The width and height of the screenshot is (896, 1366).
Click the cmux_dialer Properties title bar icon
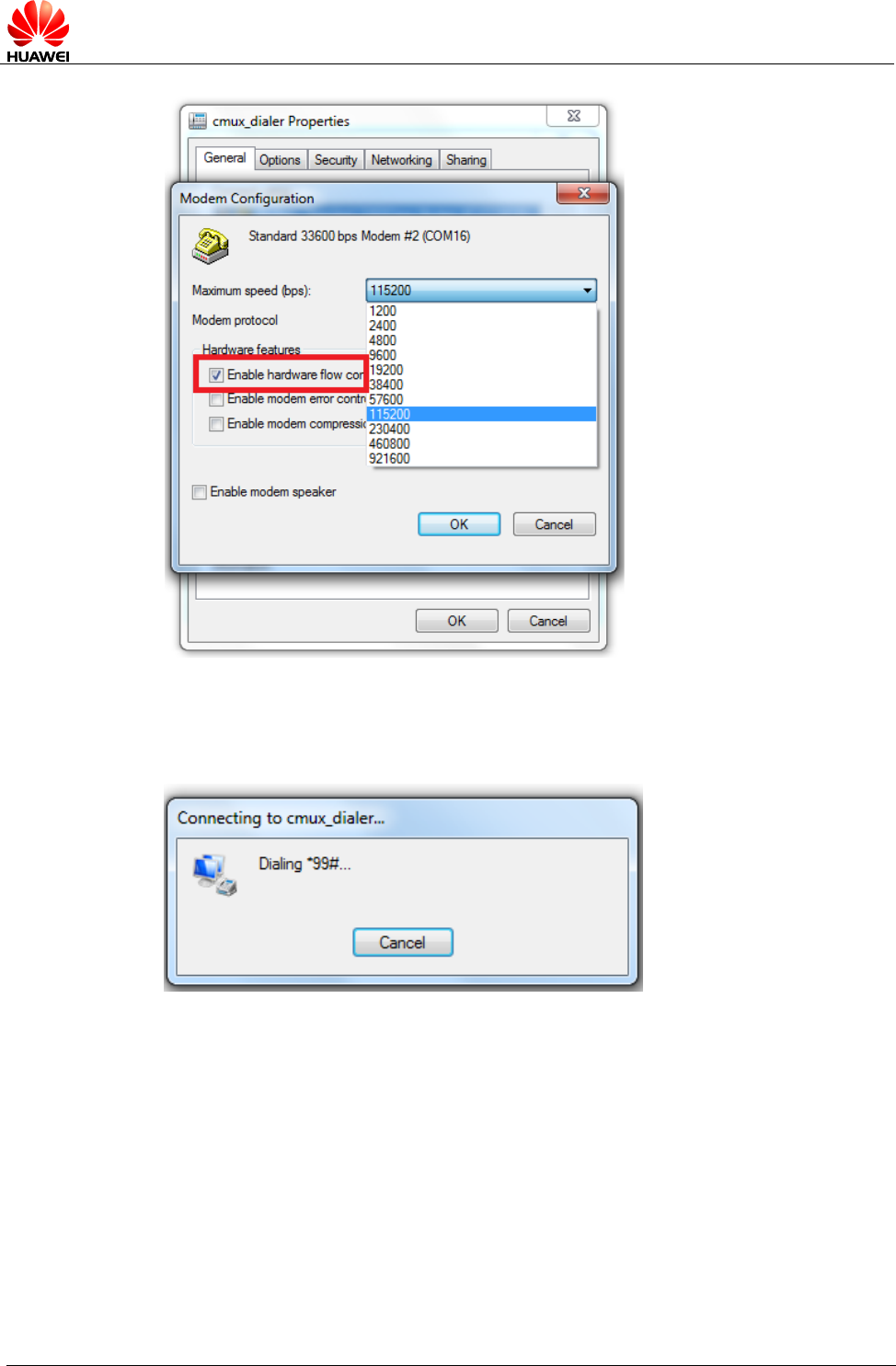pos(198,121)
